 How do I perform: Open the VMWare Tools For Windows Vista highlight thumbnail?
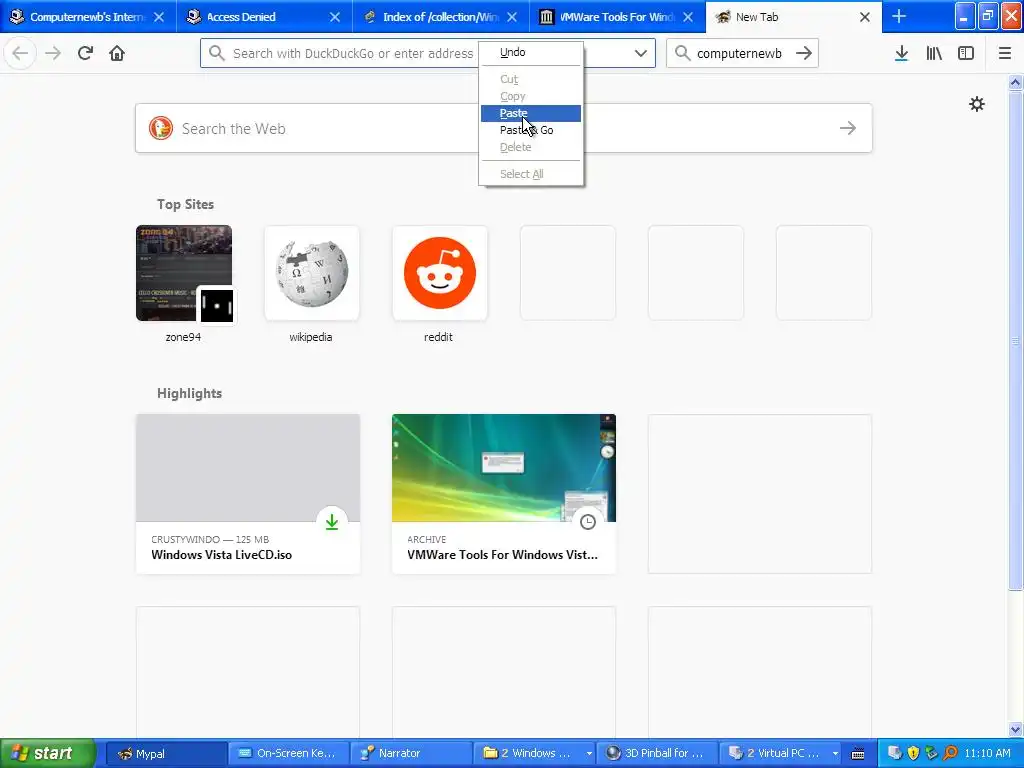click(x=504, y=468)
